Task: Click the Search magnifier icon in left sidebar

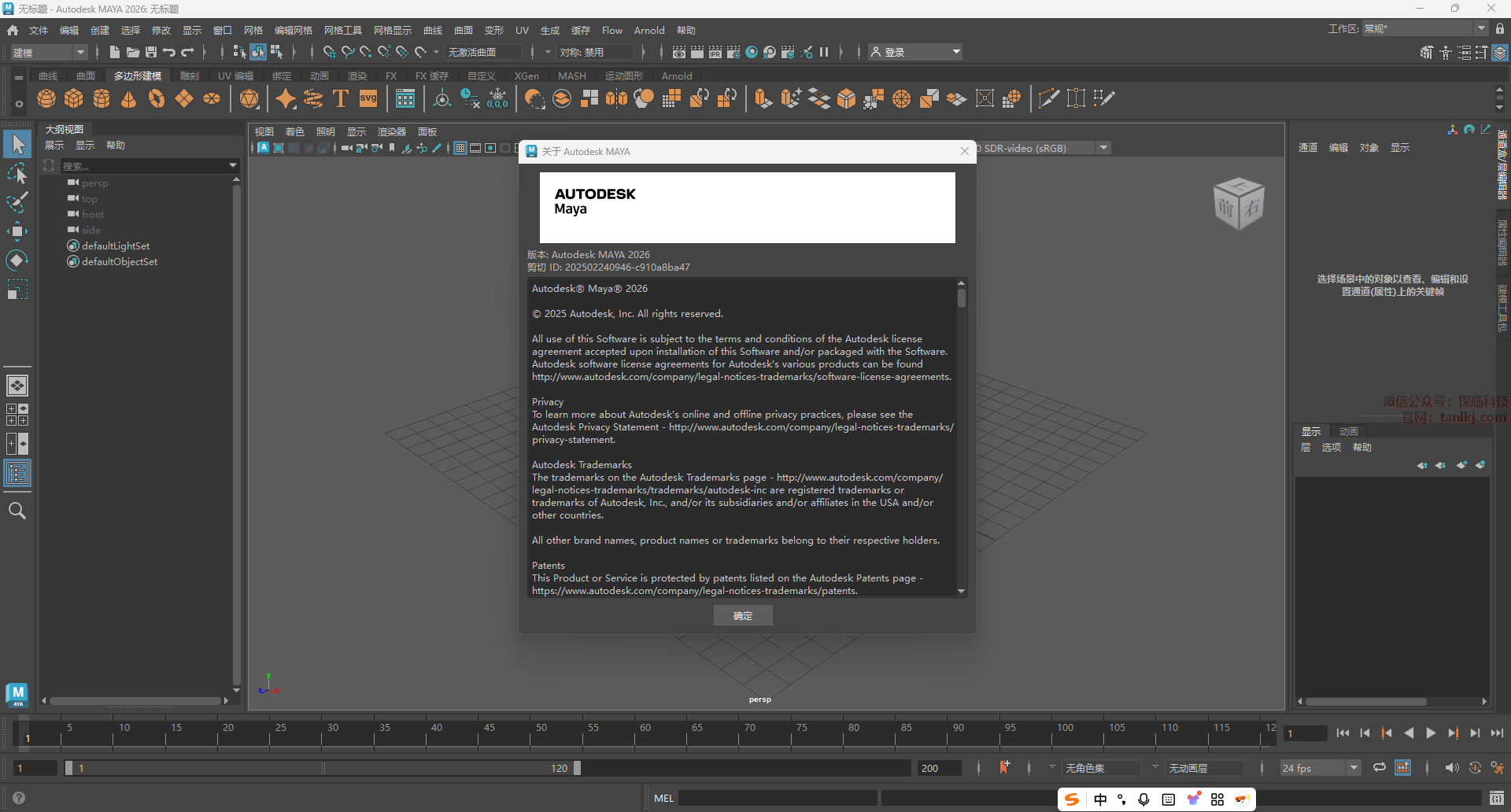Action: pyautogui.click(x=17, y=511)
